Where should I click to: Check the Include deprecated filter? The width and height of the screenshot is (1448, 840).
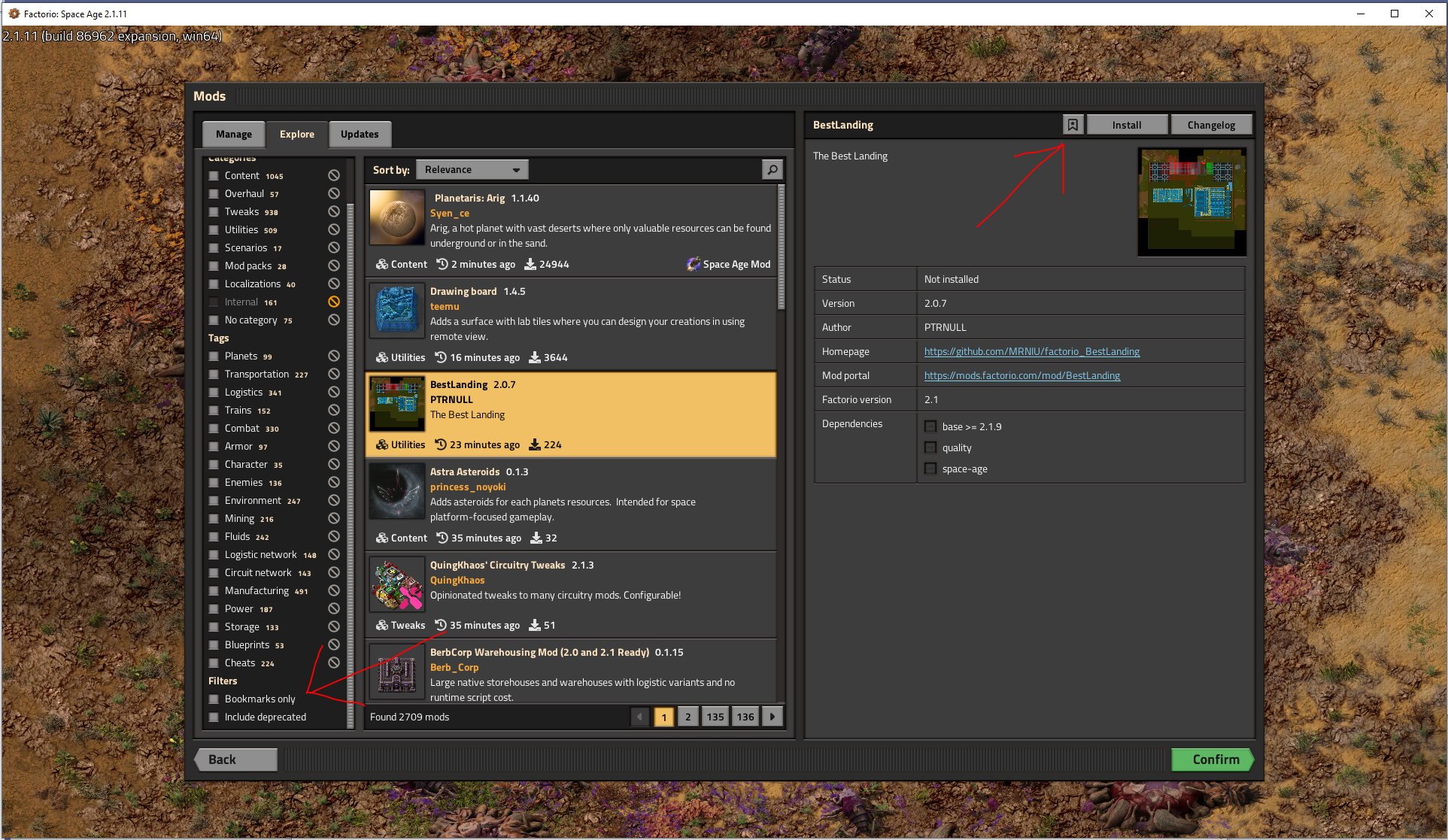[214, 717]
